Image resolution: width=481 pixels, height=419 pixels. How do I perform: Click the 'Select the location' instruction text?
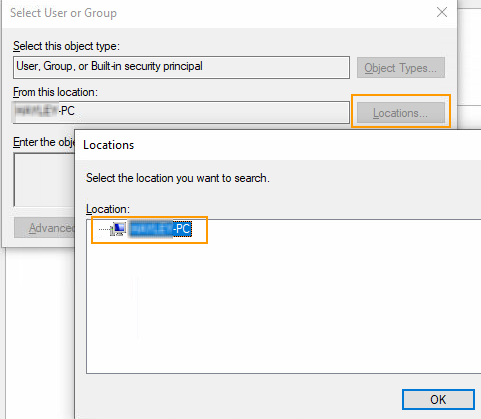(x=178, y=178)
